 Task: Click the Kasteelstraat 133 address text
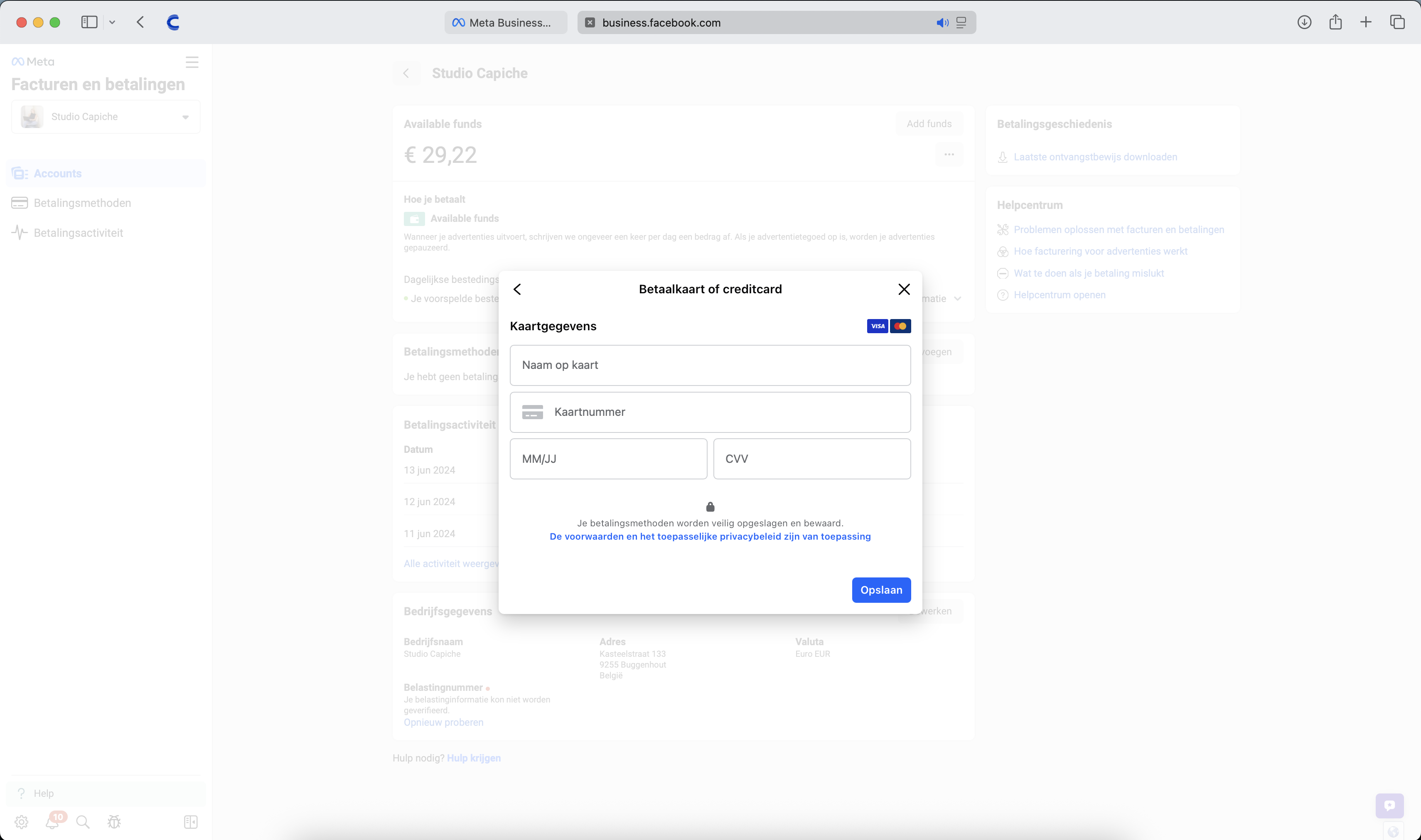[632, 654]
